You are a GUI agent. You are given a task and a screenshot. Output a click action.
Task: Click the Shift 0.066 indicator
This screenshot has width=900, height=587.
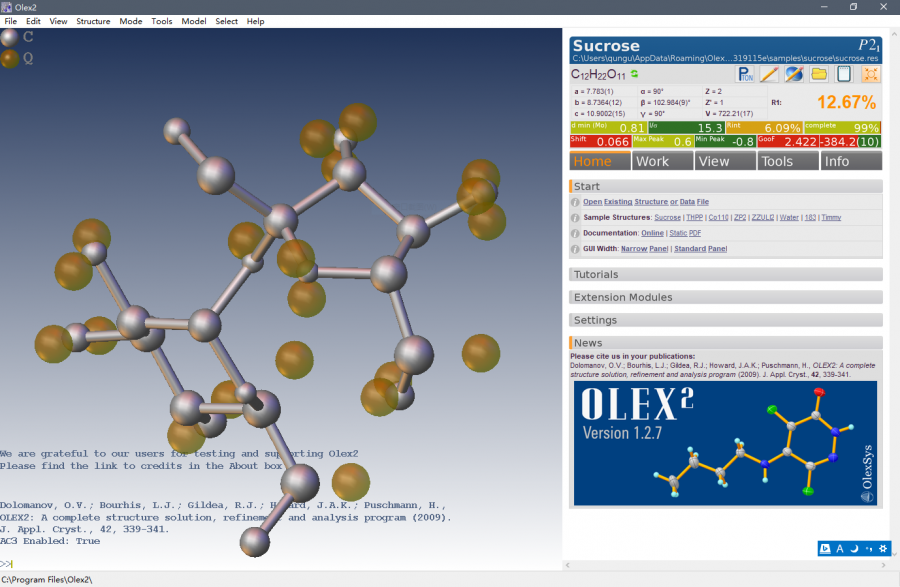[x=600, y=141]
